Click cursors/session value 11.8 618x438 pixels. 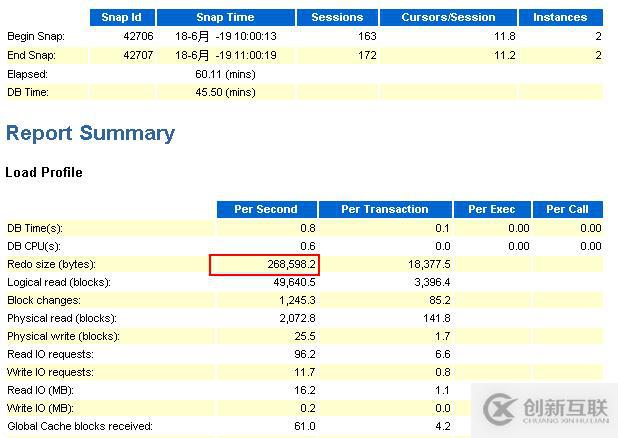click(504, 36)
